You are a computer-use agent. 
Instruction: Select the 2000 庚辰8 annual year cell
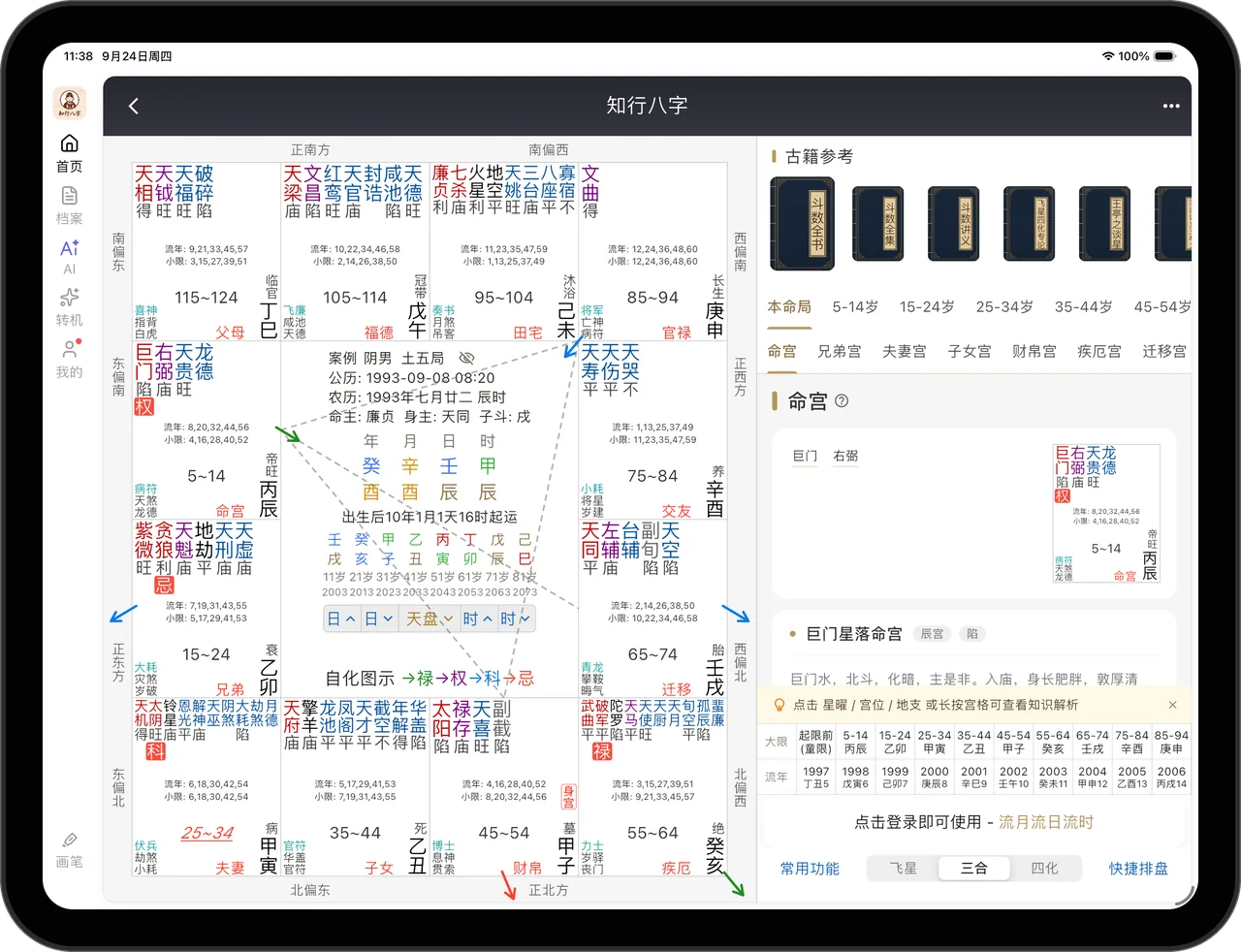click(935, 777)
